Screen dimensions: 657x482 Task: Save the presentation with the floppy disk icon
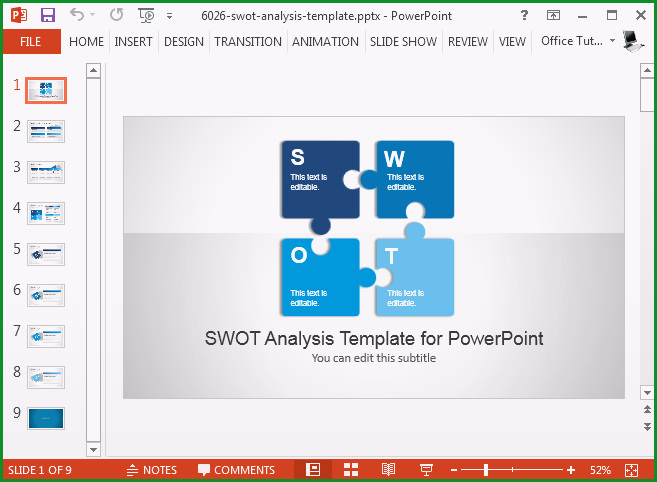pos(48,16)
